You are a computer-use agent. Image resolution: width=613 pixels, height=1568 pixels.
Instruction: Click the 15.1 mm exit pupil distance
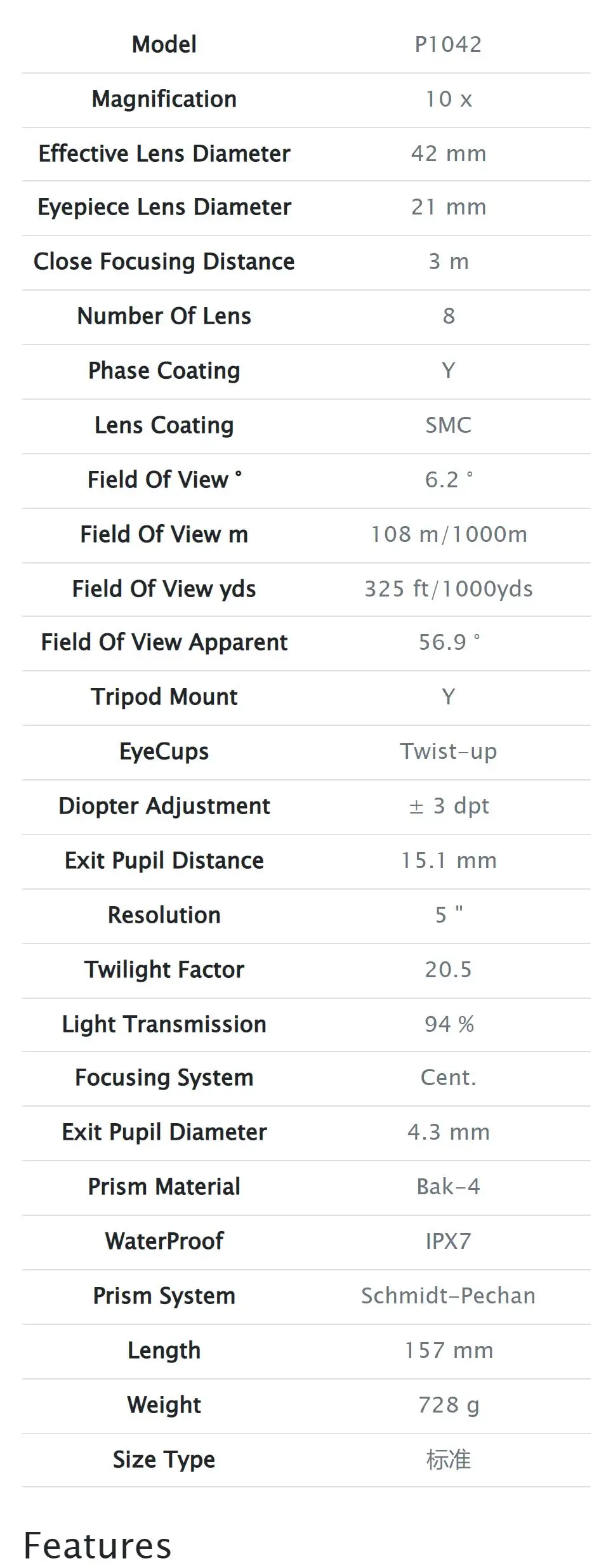coord(448,860)
